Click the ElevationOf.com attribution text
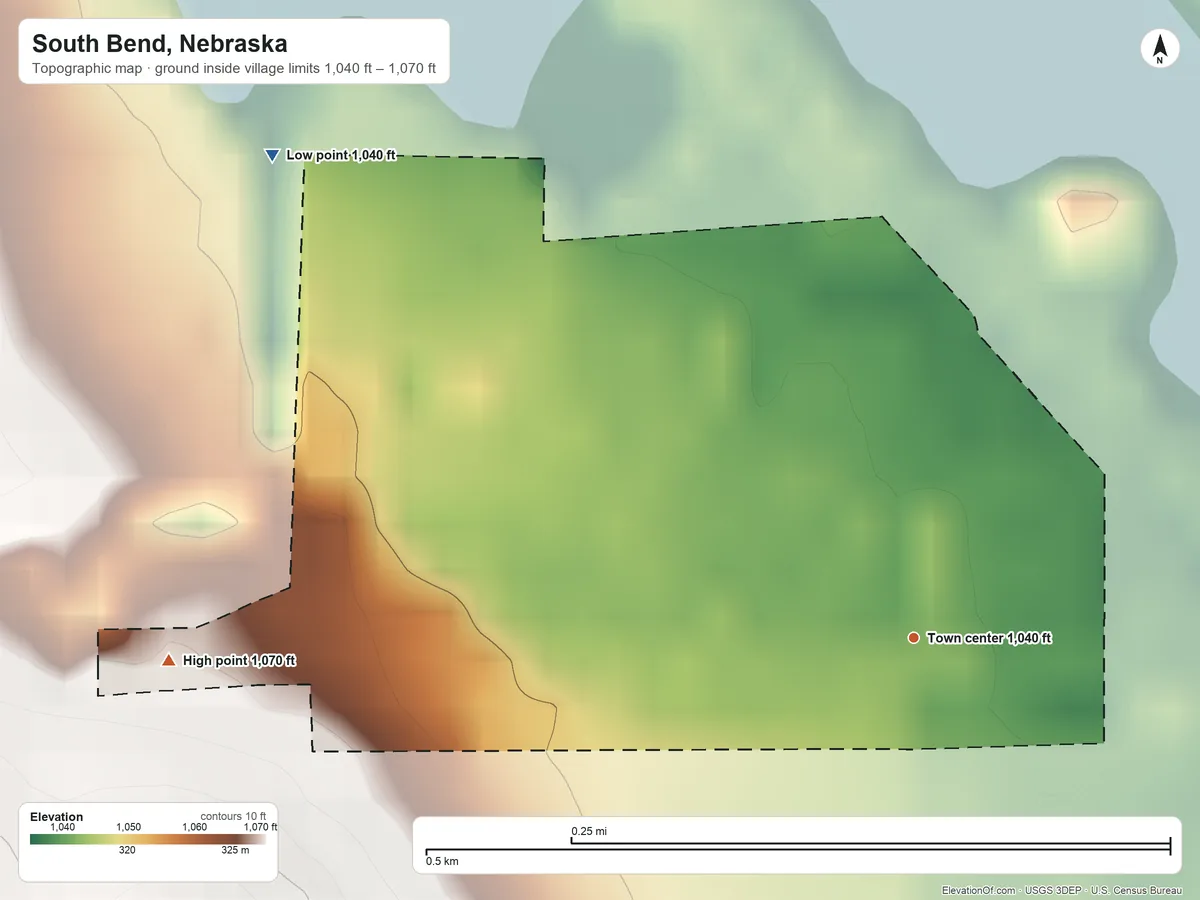 click(1063, 890)
